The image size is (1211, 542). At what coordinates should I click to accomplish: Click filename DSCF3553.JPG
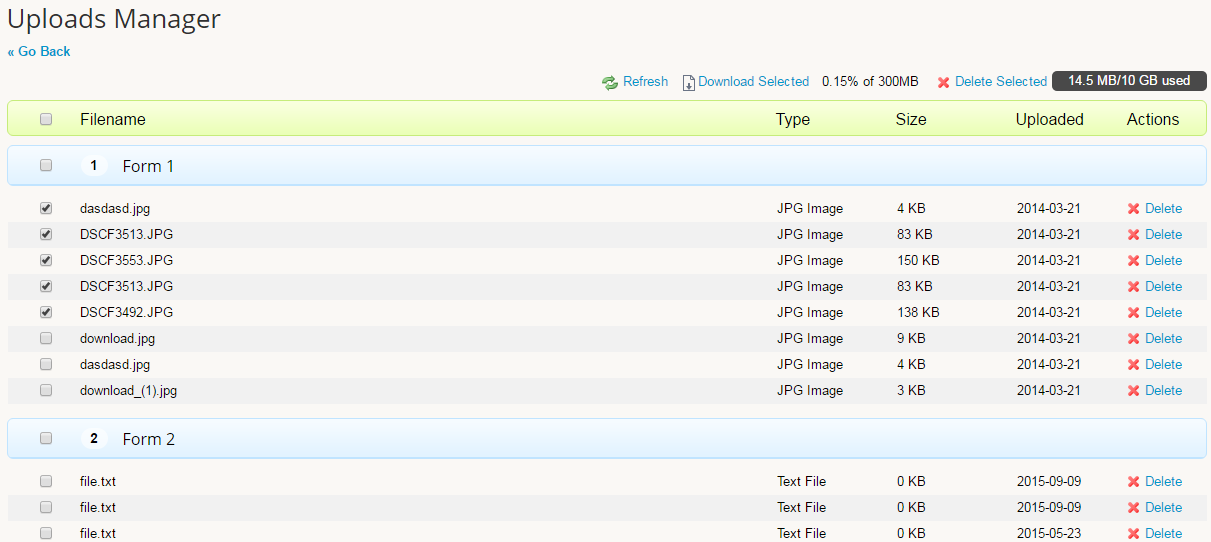coord(126,261)
